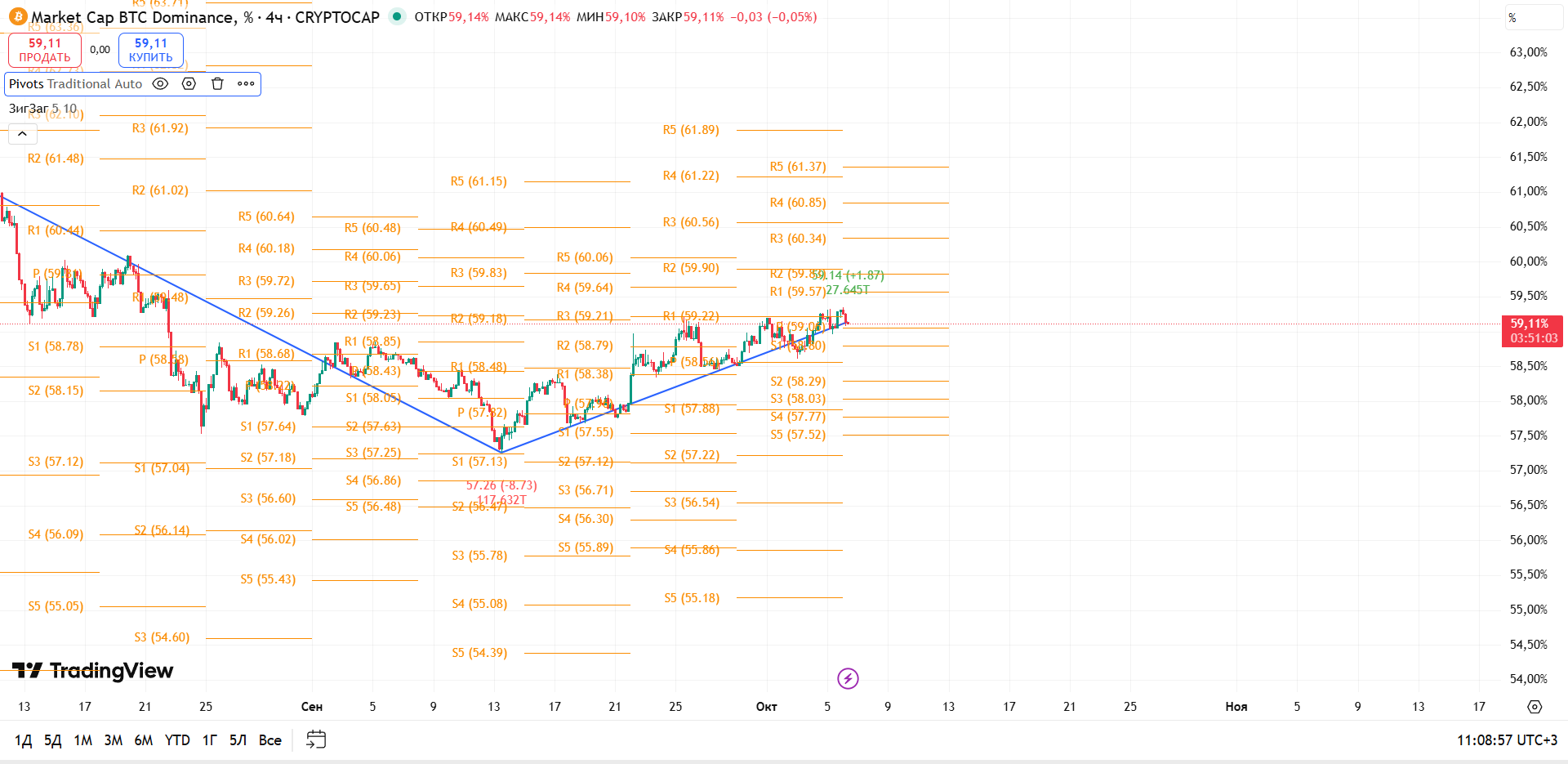
Task: Click the R2 (61.48) pivot label
Action: click(x=56, y=159)
